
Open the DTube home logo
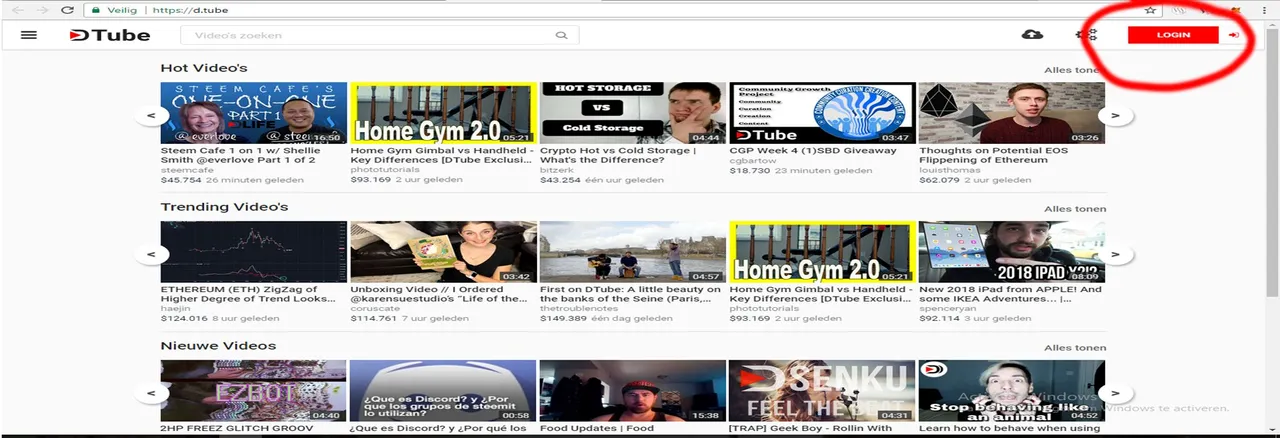(109, 35)
